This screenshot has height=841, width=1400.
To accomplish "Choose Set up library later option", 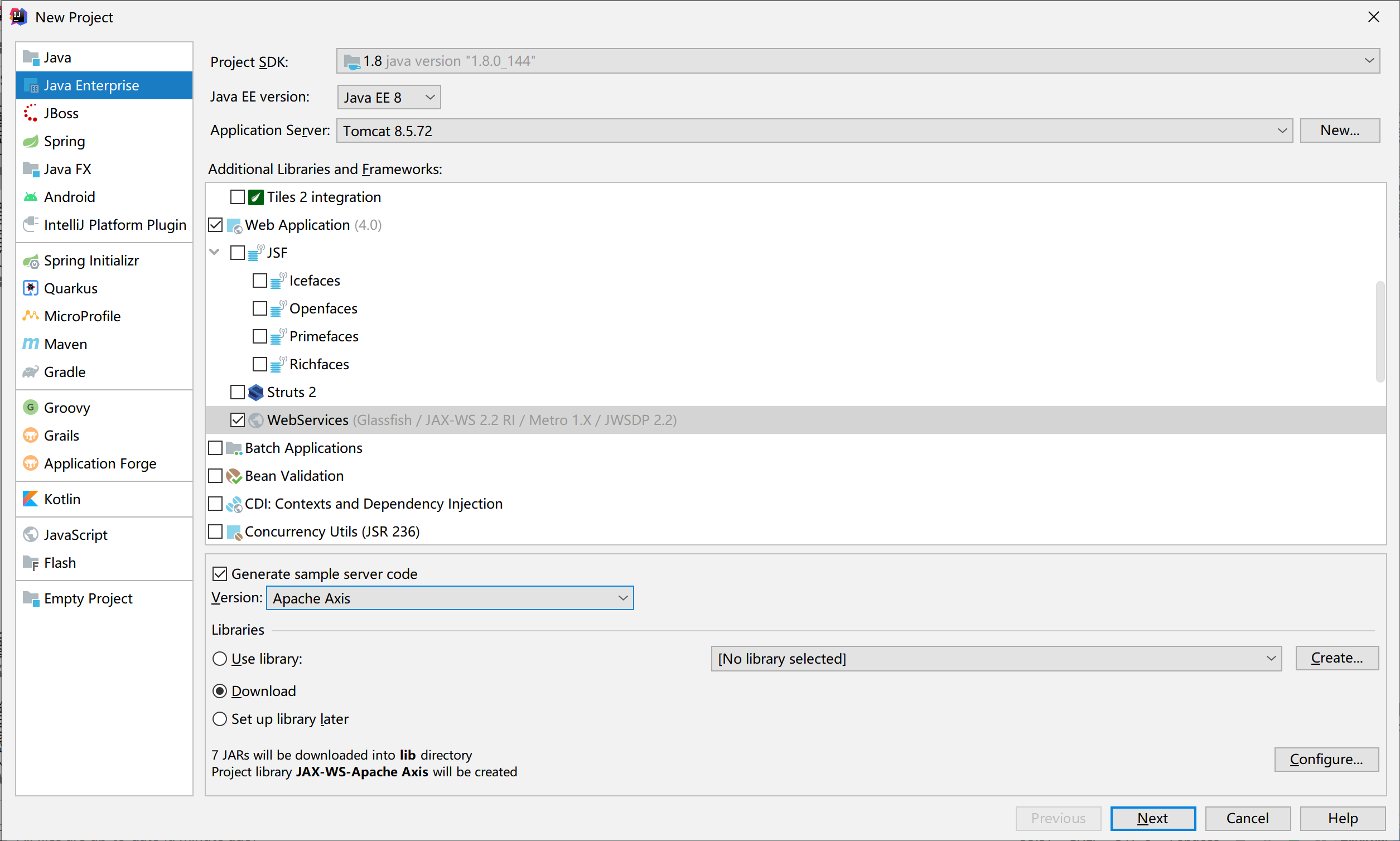I will click(x=219, y=719).
